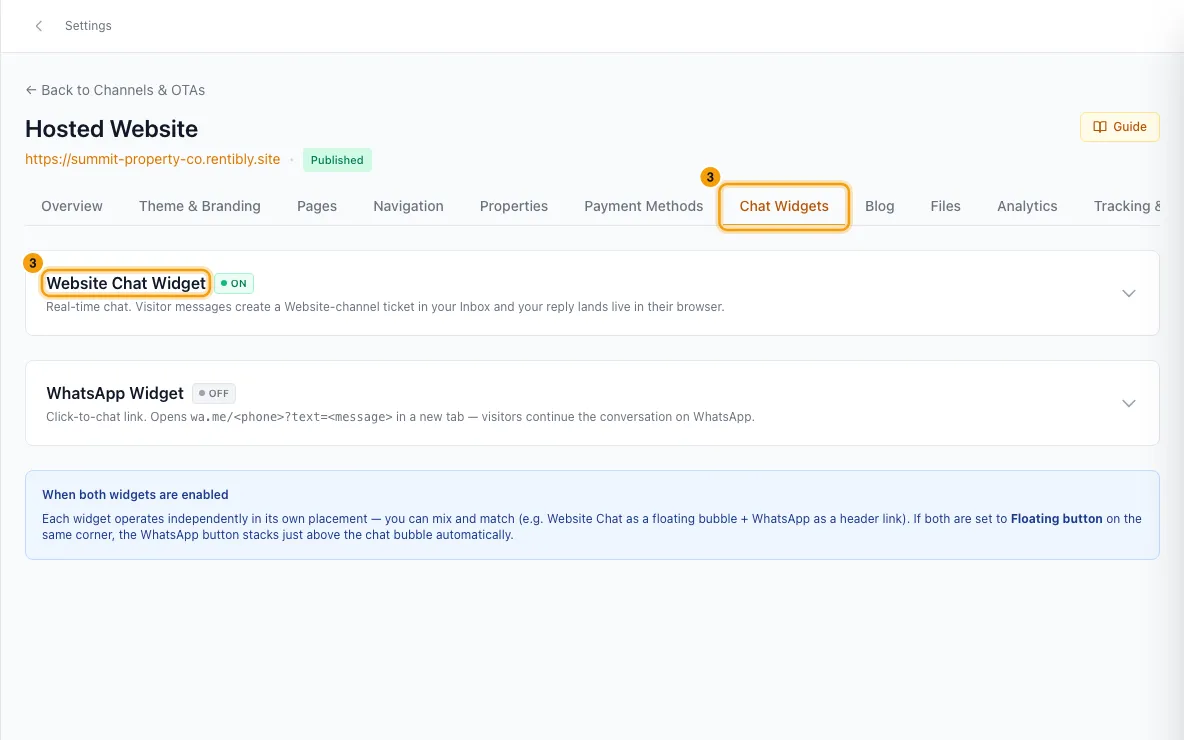Click the Hosted Website page title

pos(112,129)
